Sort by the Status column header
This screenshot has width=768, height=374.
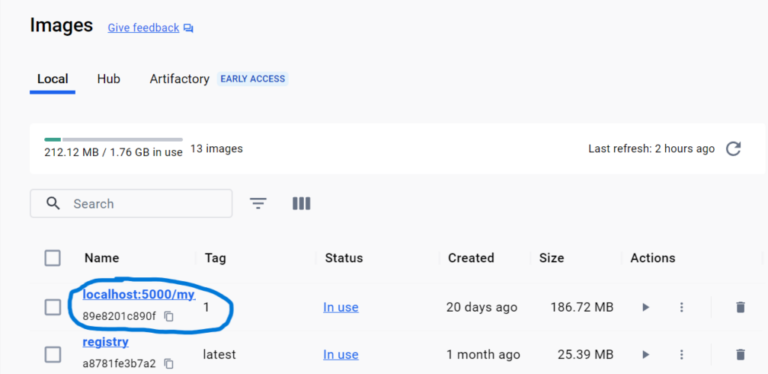pos(344,258)
